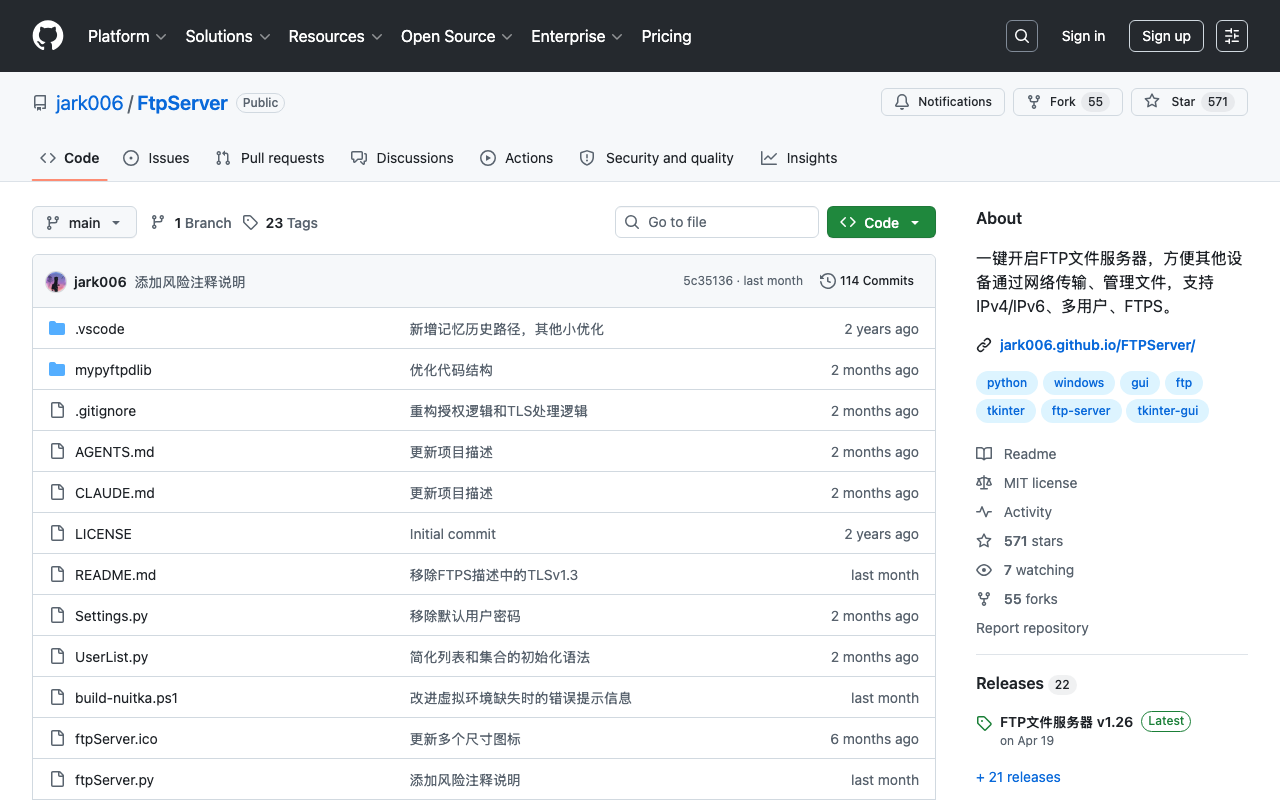
Task: Switch to Security and quality tab
Action: pyautogui.click(x=656, y=158)
